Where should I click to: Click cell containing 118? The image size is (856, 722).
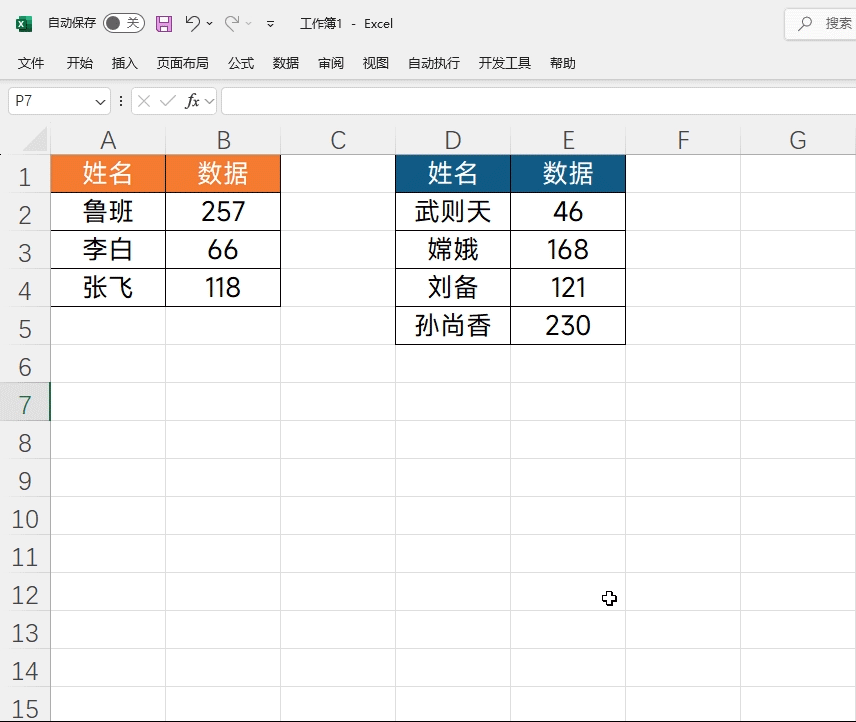click(x=223, y=288)
